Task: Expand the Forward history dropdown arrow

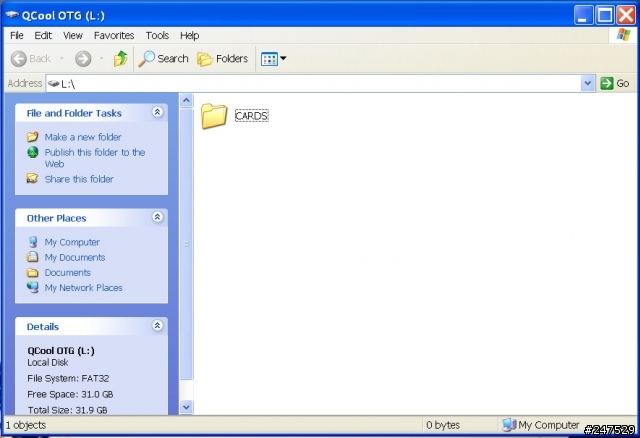Action: point(101,59)
